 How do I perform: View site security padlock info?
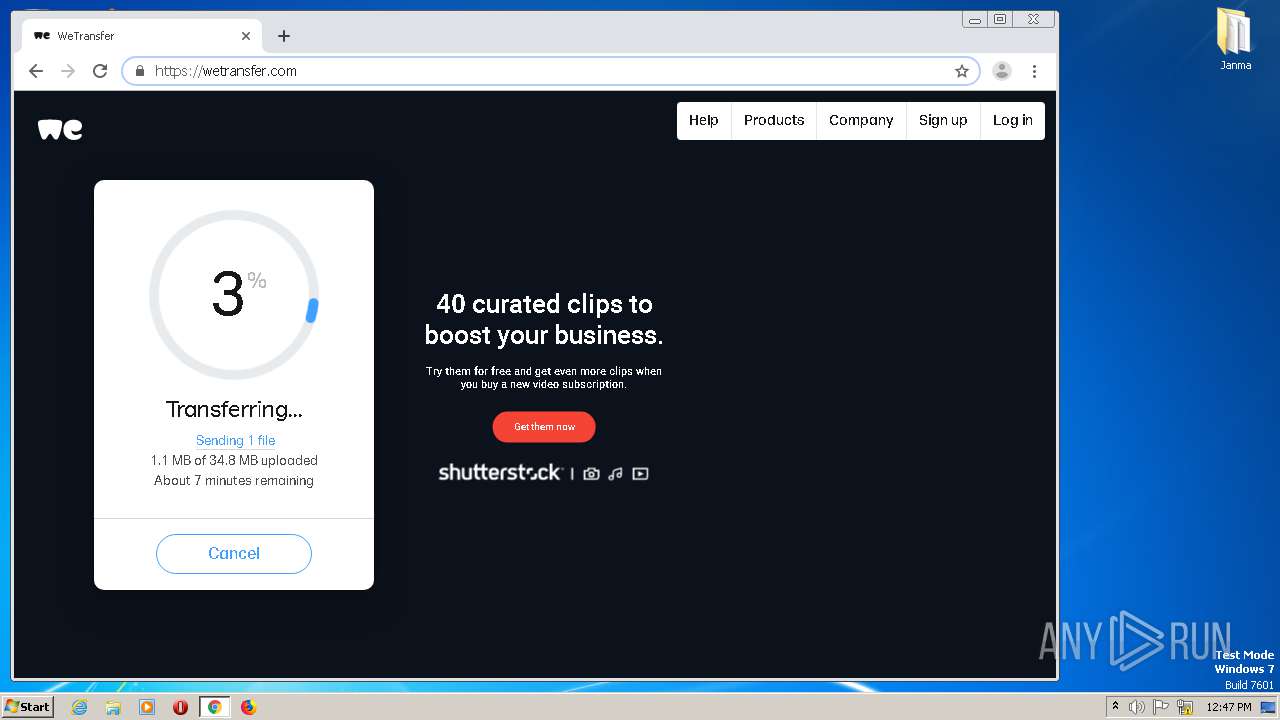pyautogui.click(x=140, y=71)
